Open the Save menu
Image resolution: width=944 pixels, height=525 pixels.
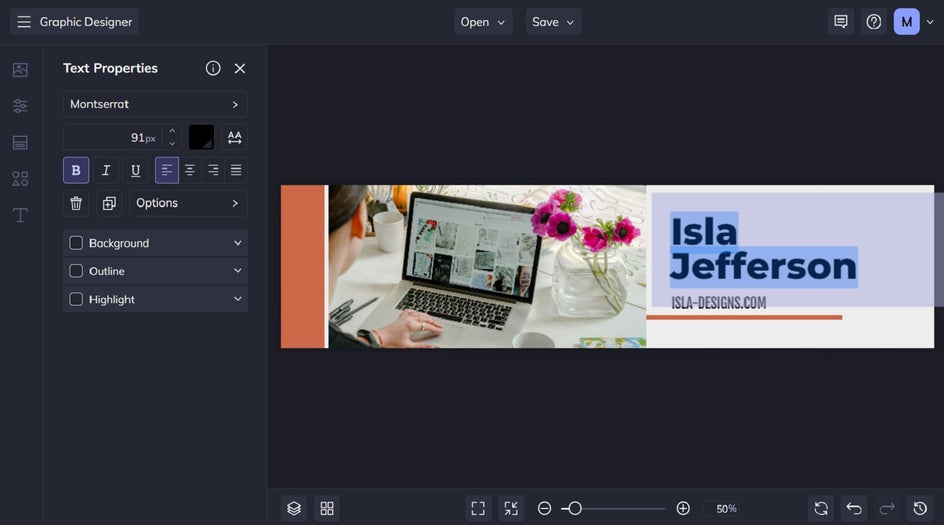point(553,22)
